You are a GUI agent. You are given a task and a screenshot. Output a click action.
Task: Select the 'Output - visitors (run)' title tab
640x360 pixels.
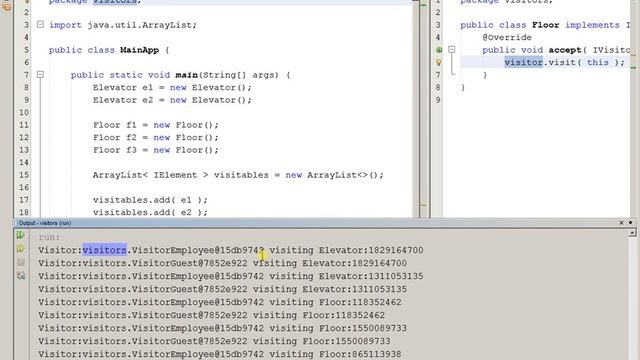(x=45, y=223)
